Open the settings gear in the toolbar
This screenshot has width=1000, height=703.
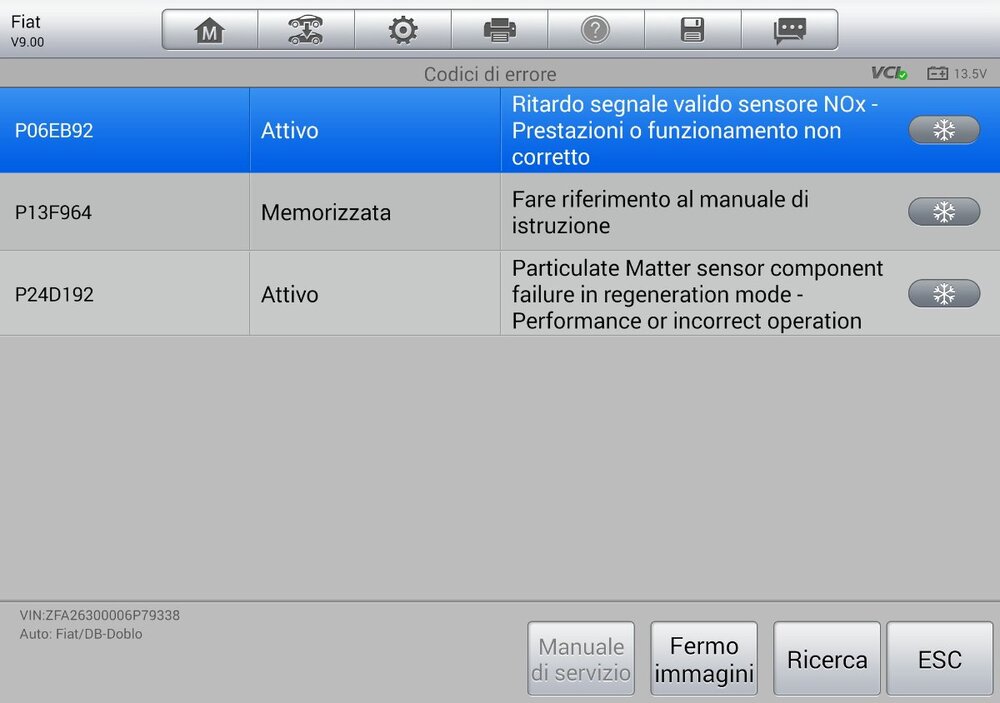pos(402,31)
